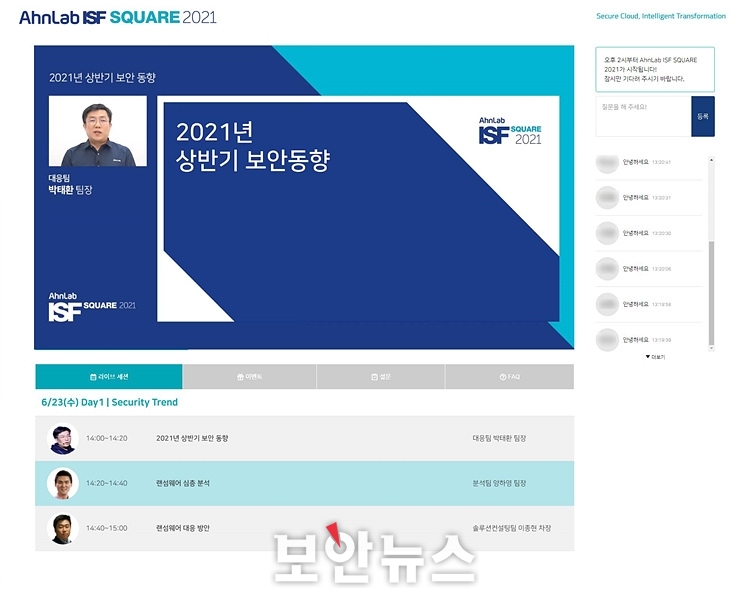The image size is (750, 598).
Task: Click the AhnLab ISF SQUARE 2021 header logo
Action: 118,17
